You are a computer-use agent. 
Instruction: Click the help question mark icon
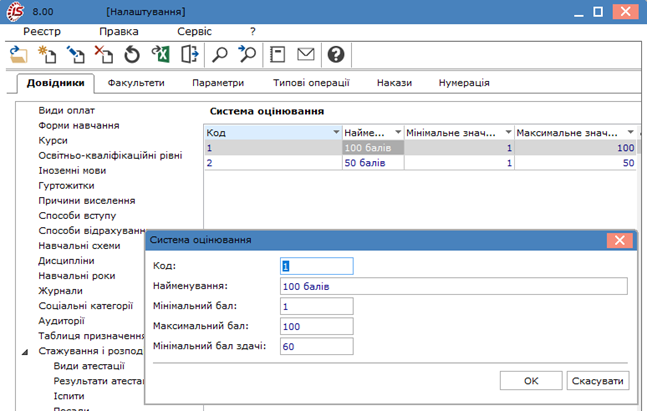tap(336, 54)
